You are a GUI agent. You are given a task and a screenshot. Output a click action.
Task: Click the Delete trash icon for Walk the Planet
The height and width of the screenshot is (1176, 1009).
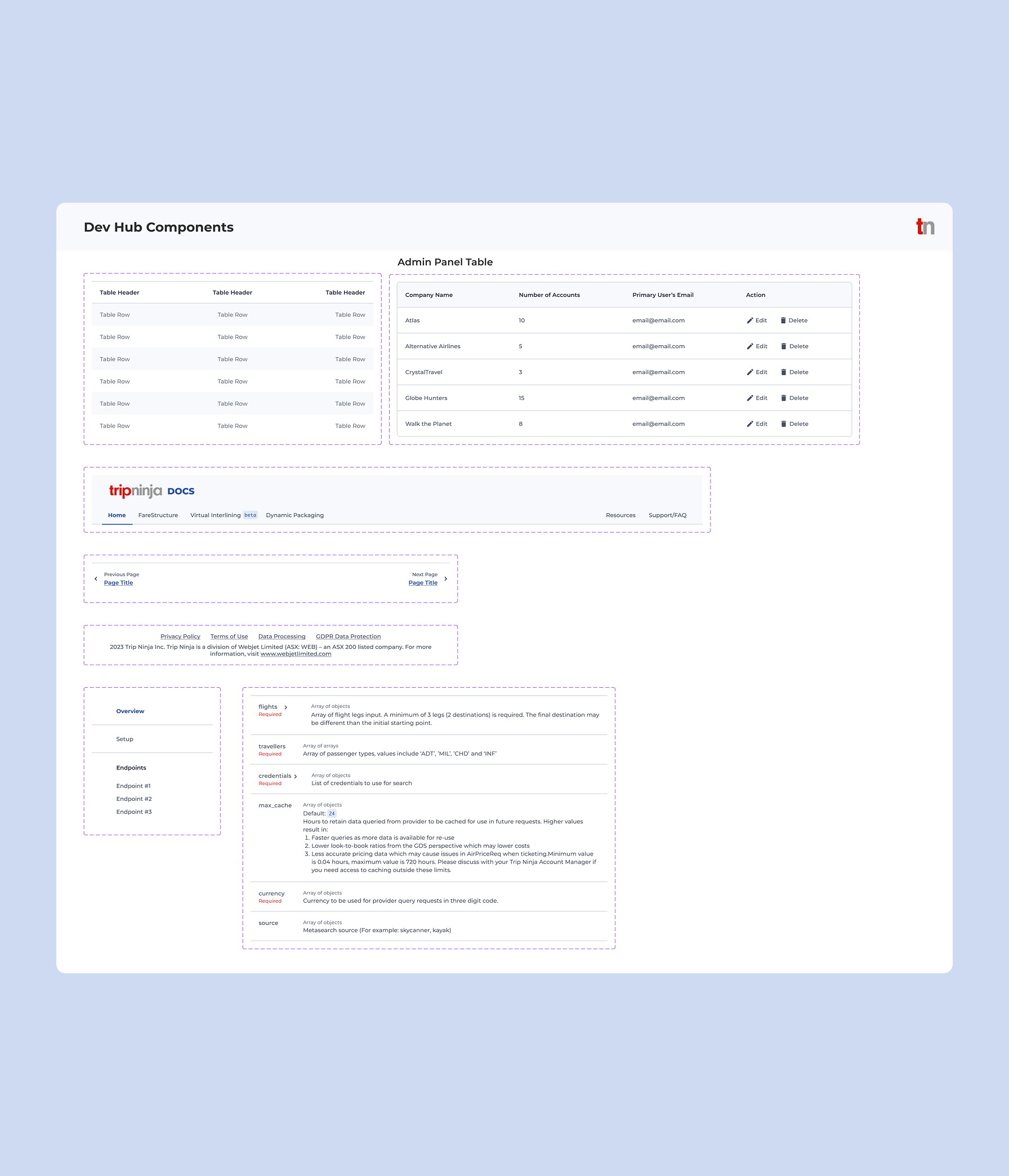[784, 424]
